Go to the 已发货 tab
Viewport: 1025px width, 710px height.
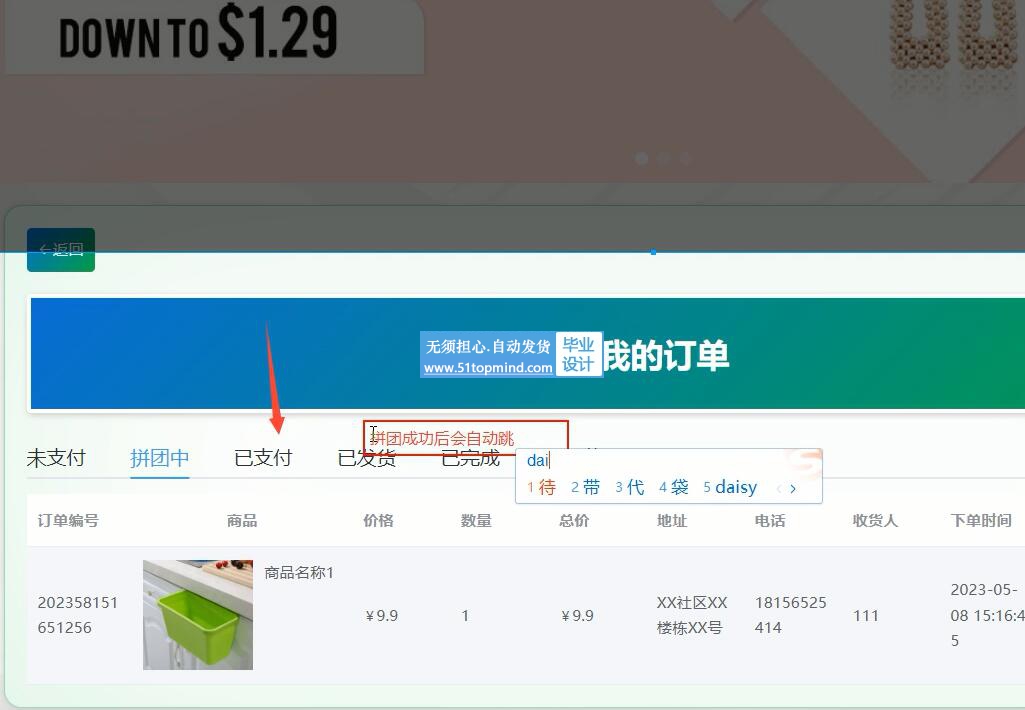(x=367, y=459)
